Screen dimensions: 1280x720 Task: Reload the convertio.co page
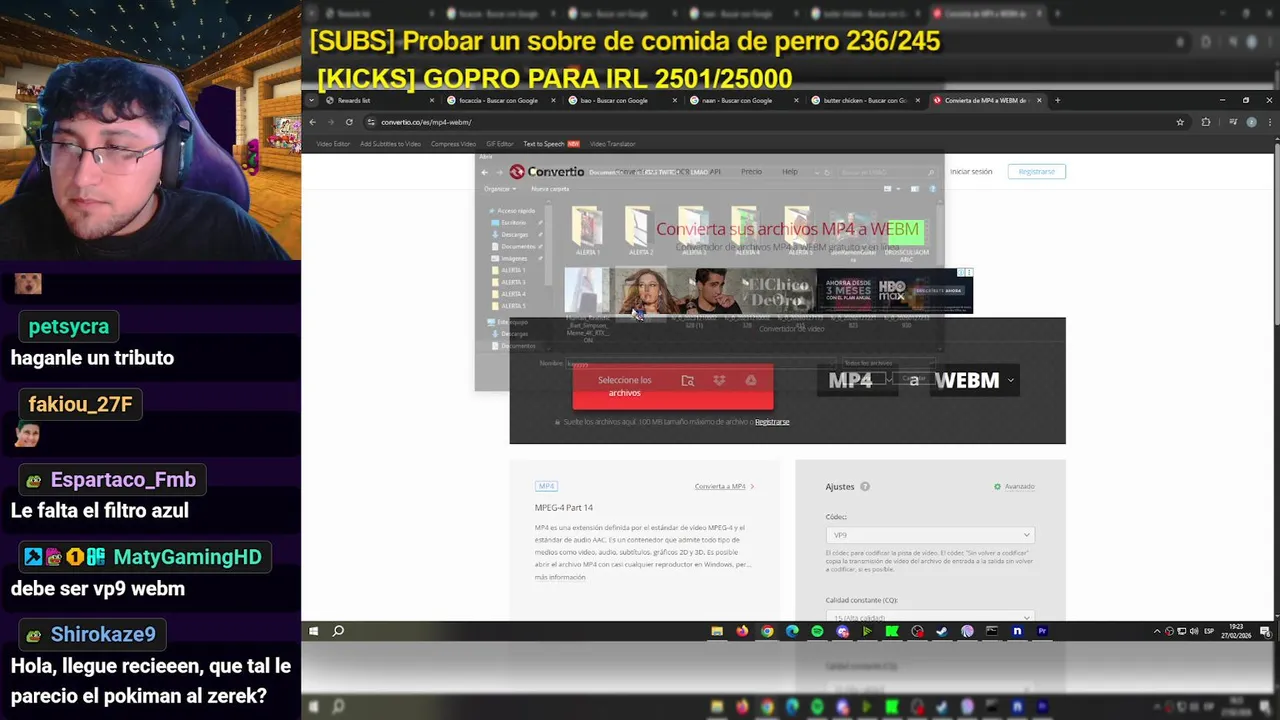pyautogui.click(x=349, y=122)
